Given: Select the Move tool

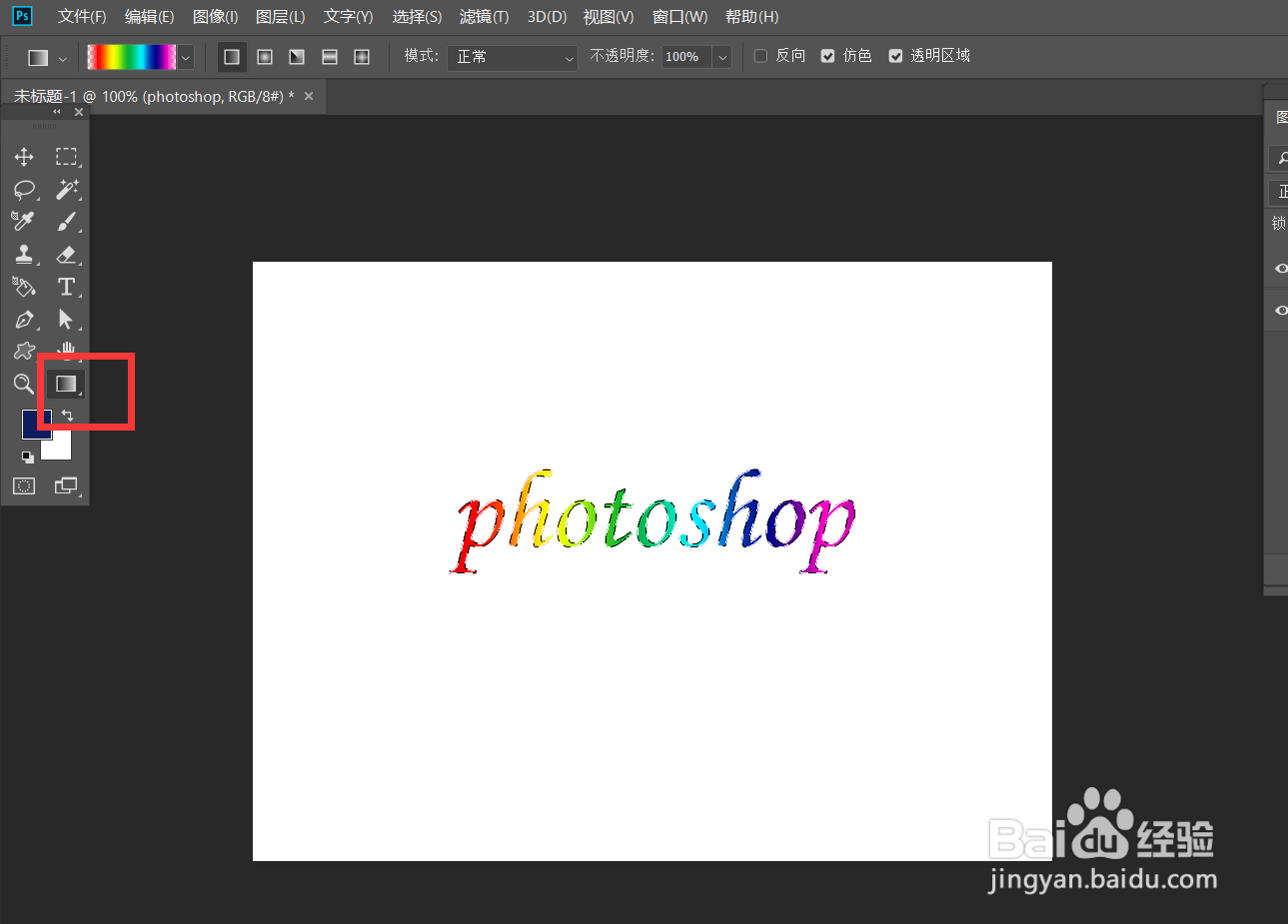Looking at the screenshot, I should click(x=24, y=157).
